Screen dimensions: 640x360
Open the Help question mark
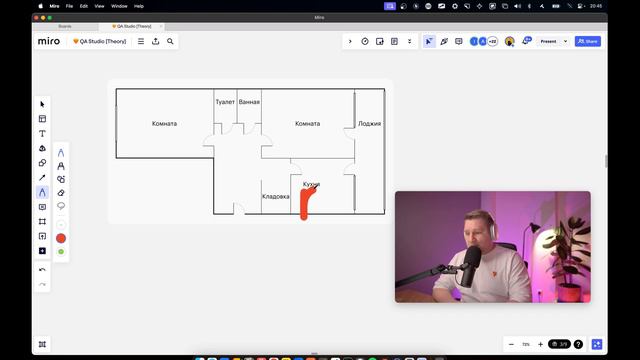tap(578, 344)
